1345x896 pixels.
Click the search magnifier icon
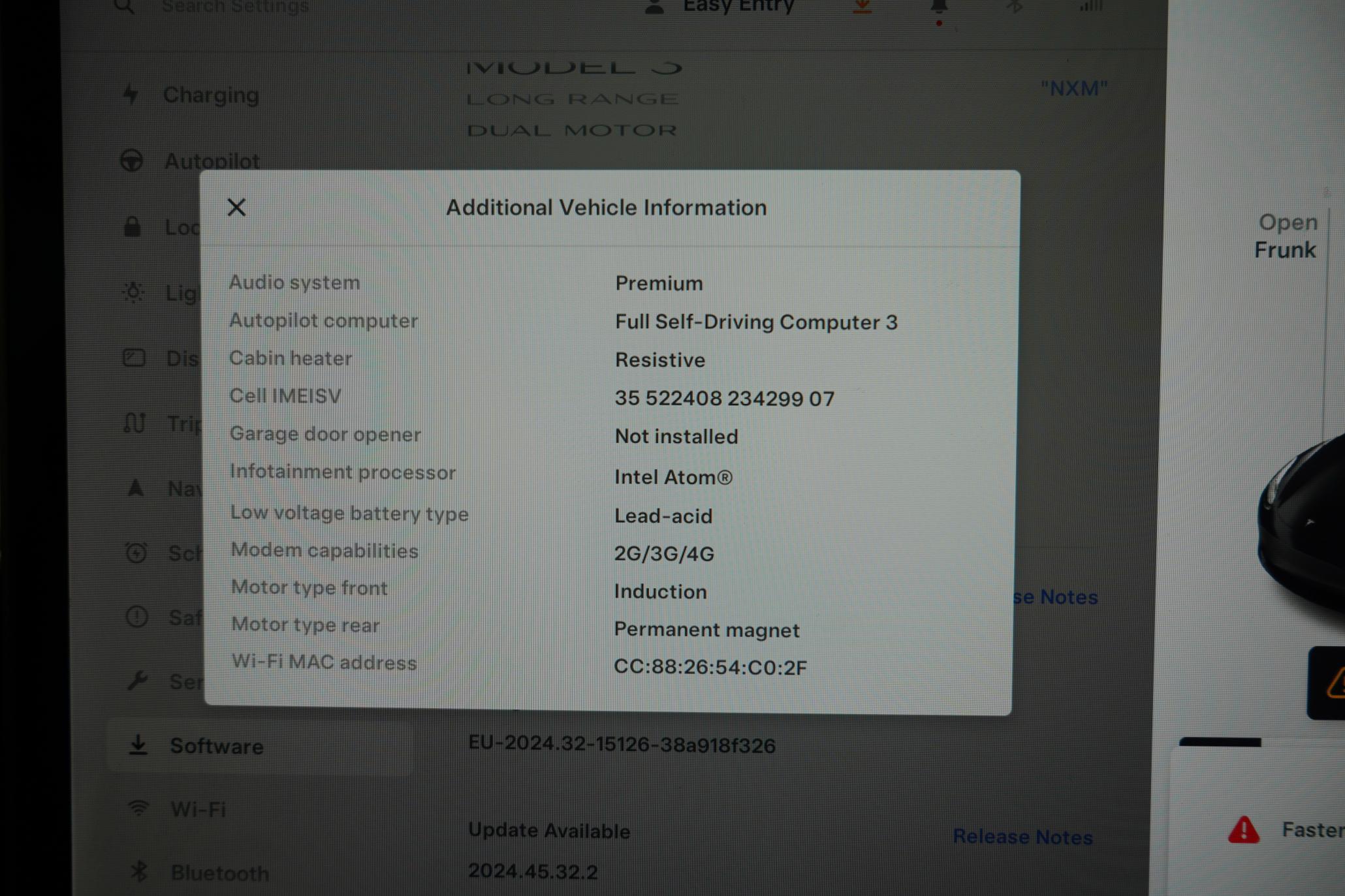coord(124,7)
